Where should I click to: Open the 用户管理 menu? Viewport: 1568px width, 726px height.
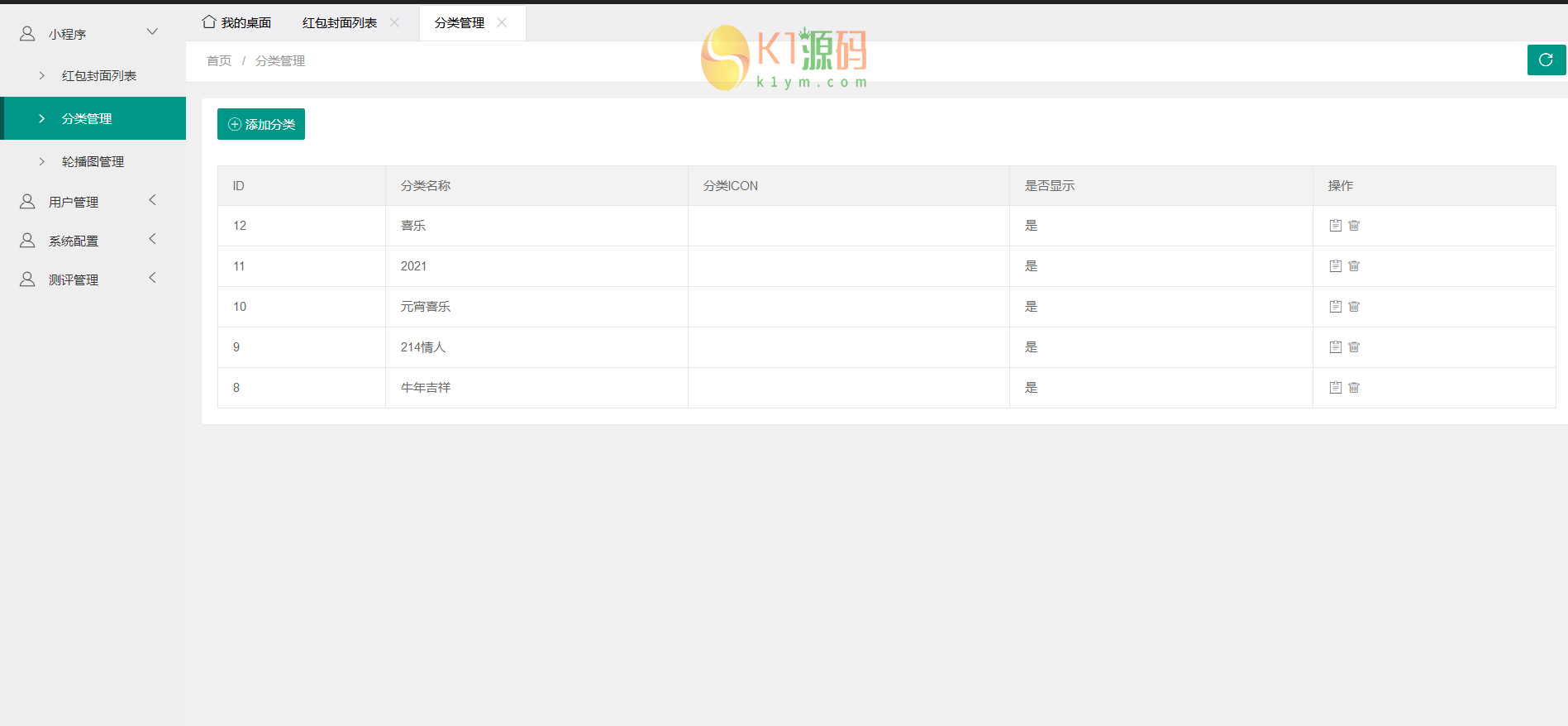pos(93,202)
